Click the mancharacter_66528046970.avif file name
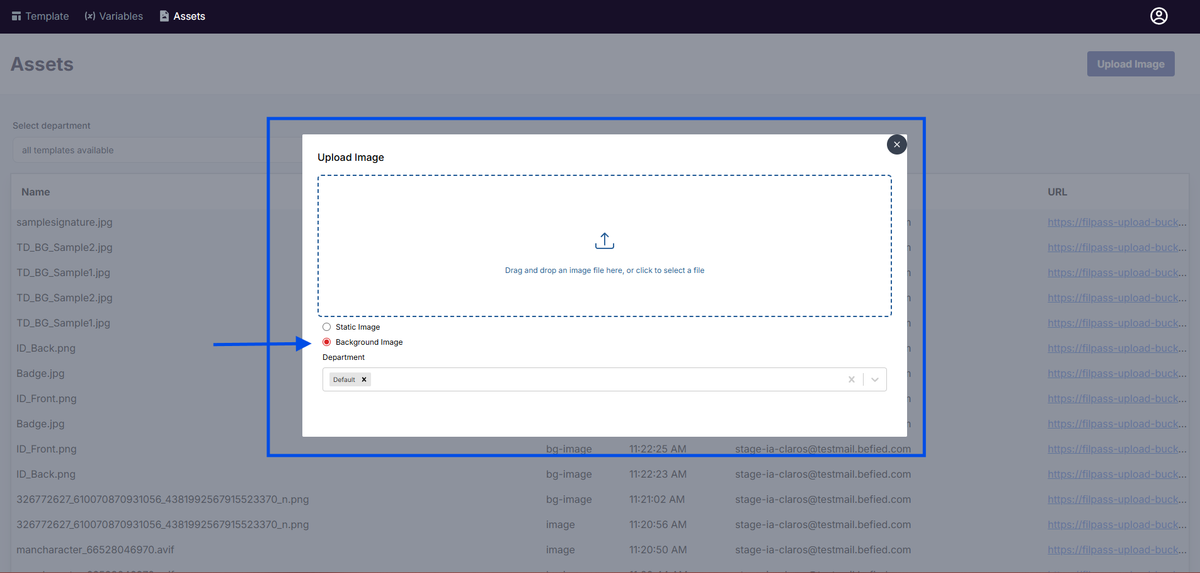 [96, 550]
